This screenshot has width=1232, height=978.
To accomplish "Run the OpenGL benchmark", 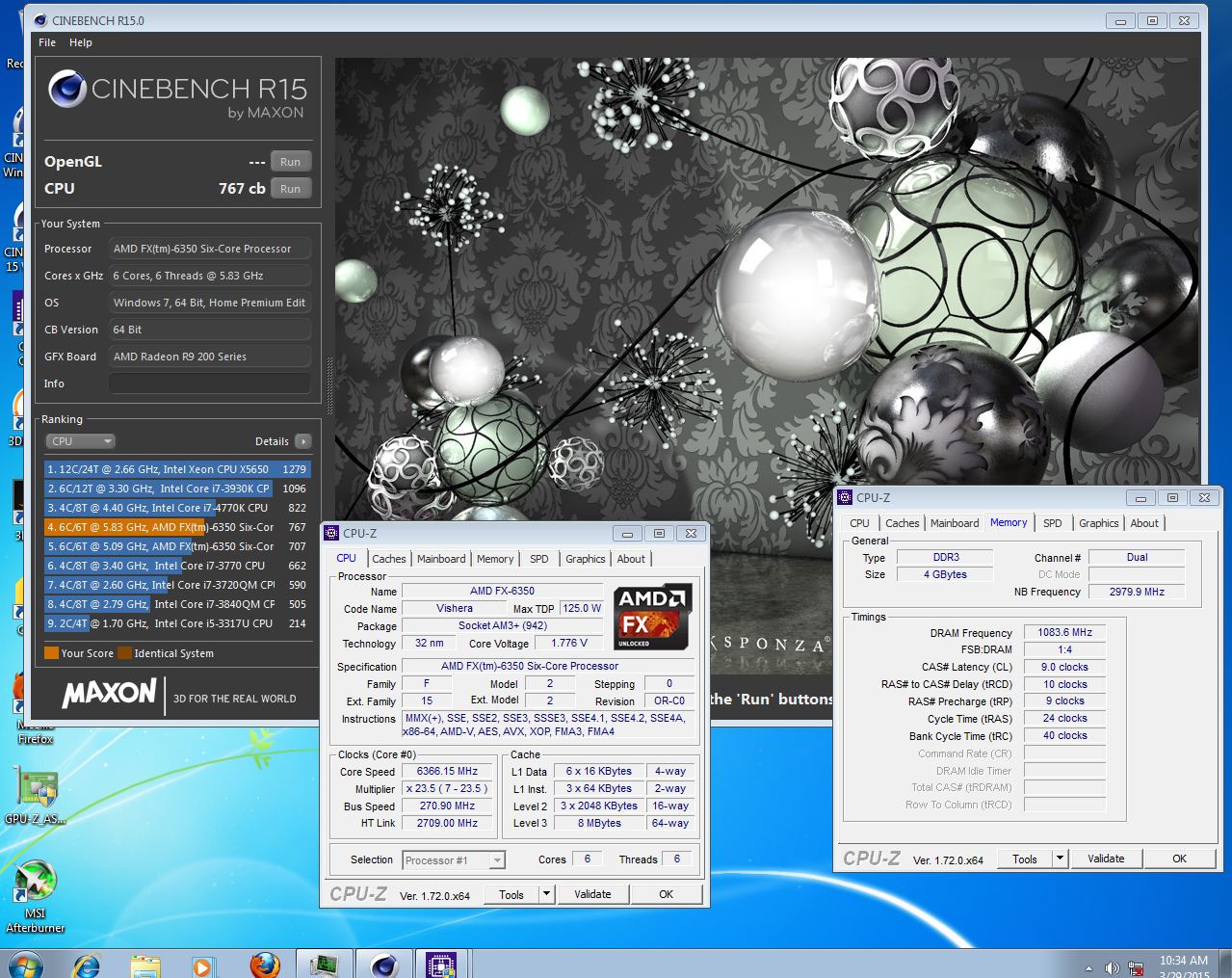I will (x=291, y=162).
